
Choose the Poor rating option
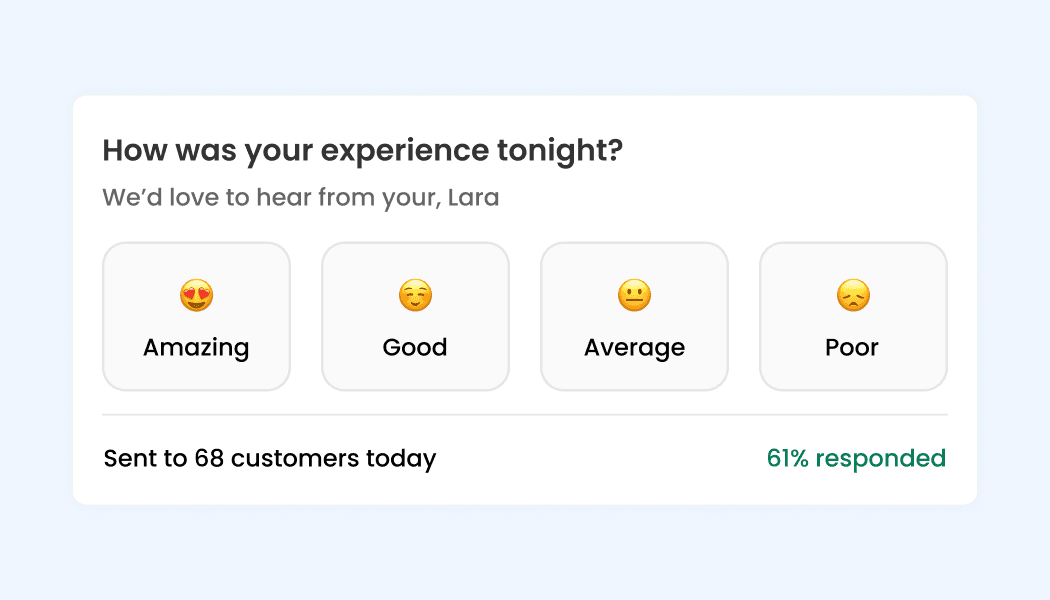tap(852, 316)
